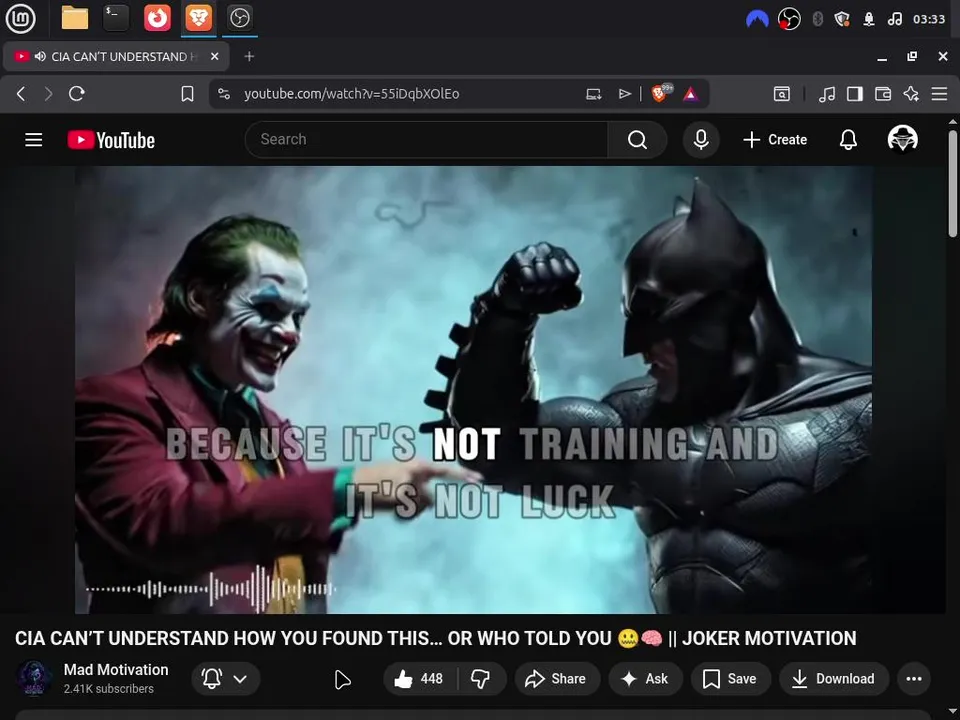This screenshot has width=960, height=720.
Task: Open the Bluetooth tray icon
Action: pos(817,19)
